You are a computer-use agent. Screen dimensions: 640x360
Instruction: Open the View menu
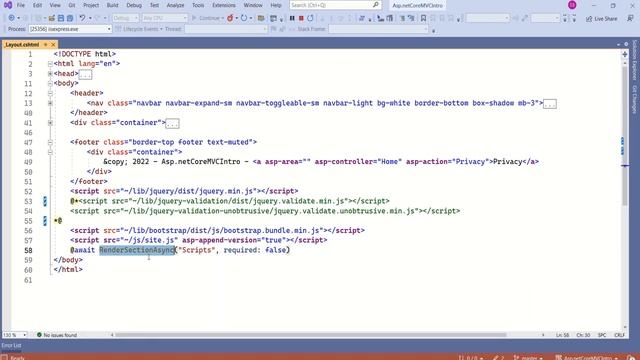tap(55, 5)
